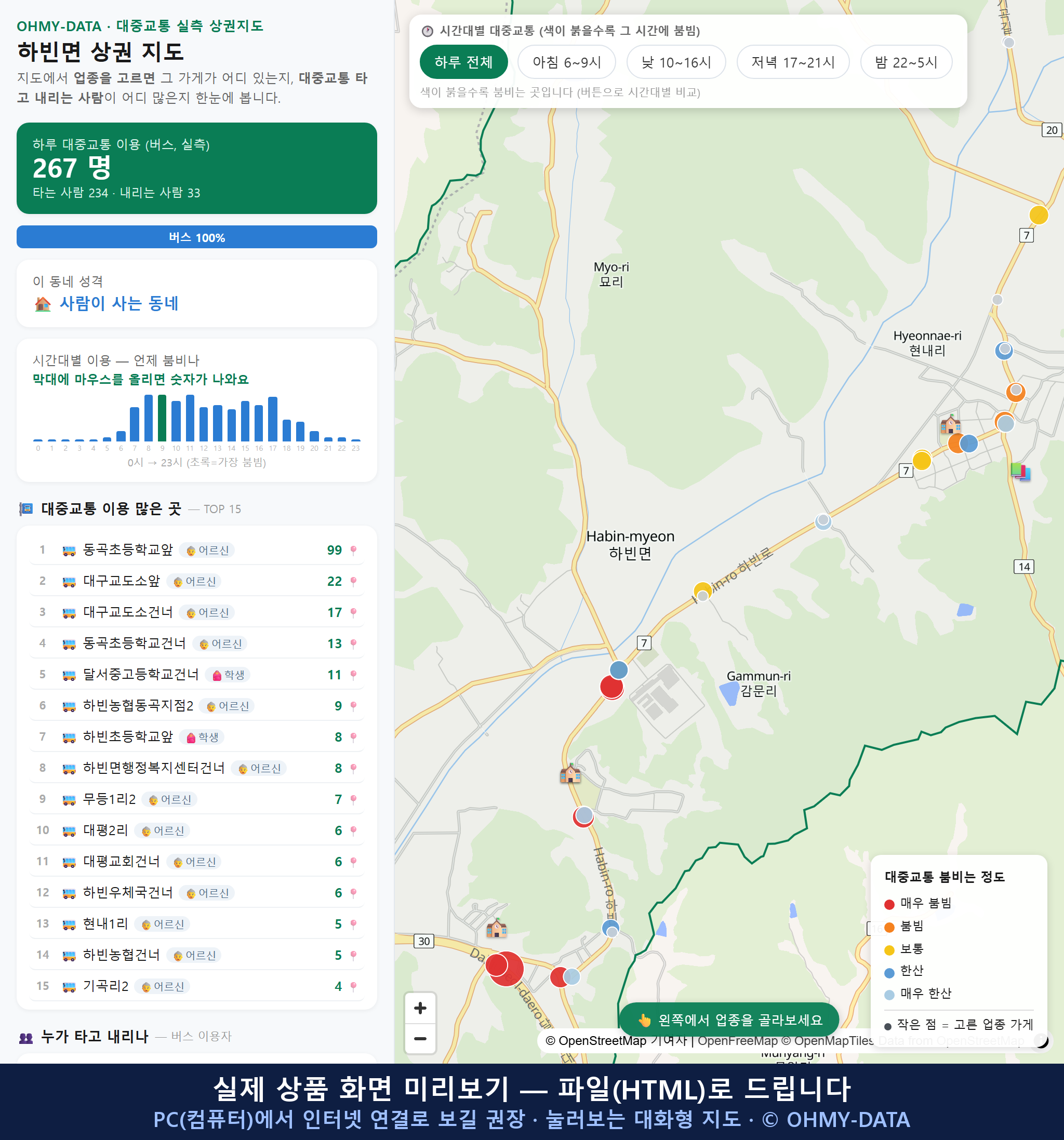Click the 매우 붐빔 red legend swatch
Viewport: 1064px width, 1140px height.
889,904
